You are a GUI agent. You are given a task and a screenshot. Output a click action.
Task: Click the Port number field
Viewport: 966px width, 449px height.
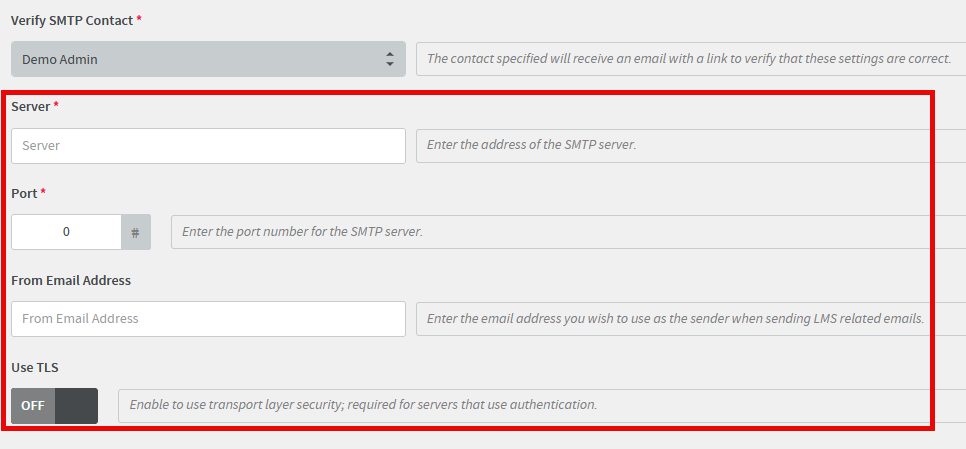[66, 232]
